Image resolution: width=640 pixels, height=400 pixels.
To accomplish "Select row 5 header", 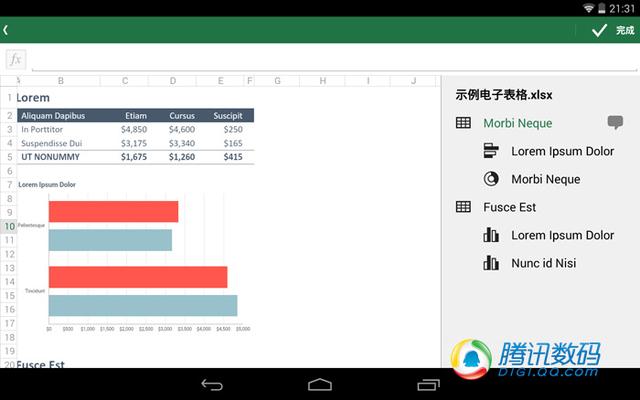I will (9, 157).
